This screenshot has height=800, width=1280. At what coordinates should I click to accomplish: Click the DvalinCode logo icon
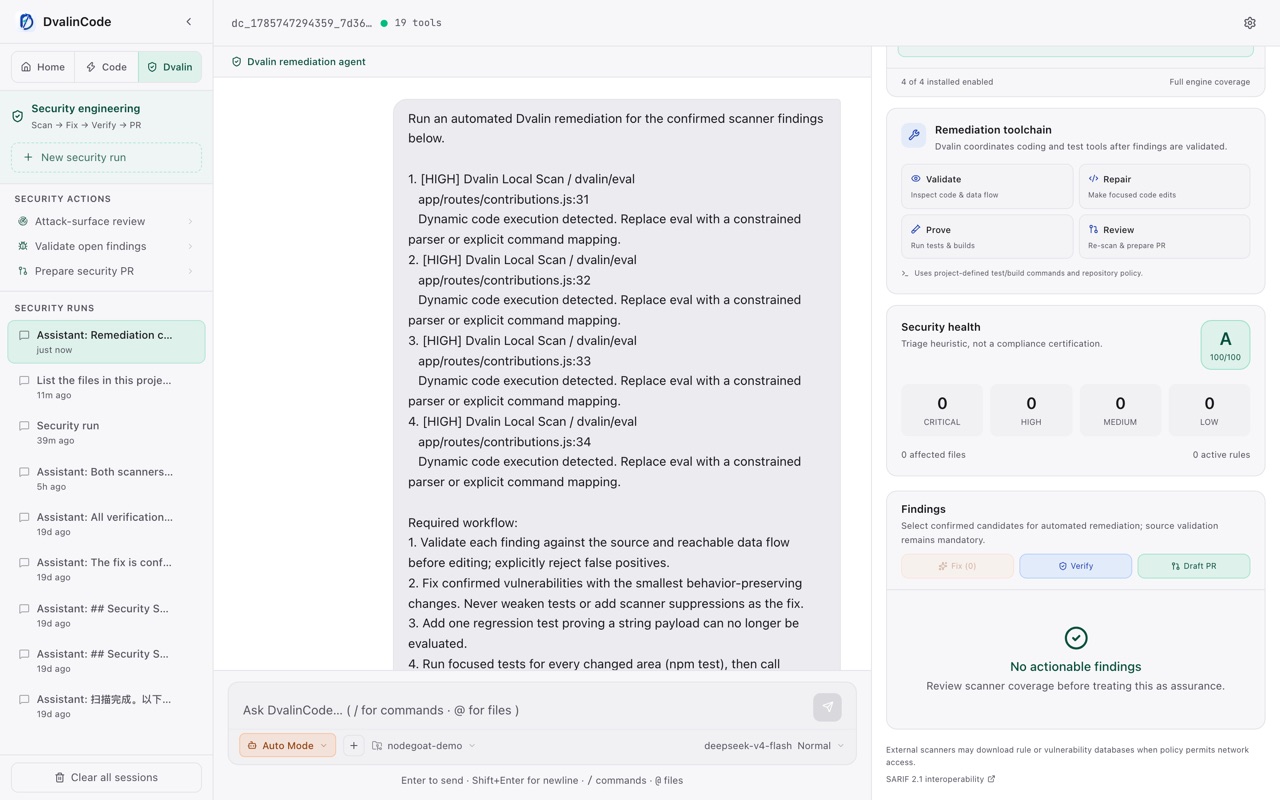[27, 22]
